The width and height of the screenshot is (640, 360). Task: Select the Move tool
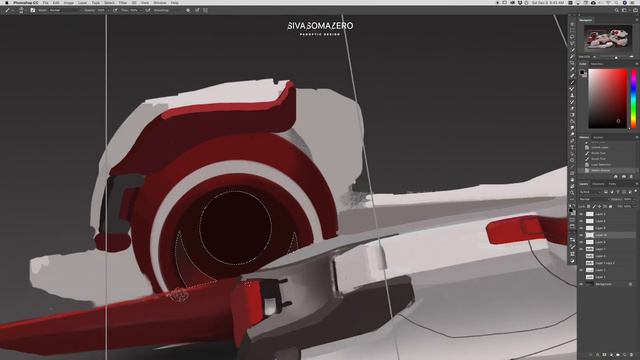[572, 24]
